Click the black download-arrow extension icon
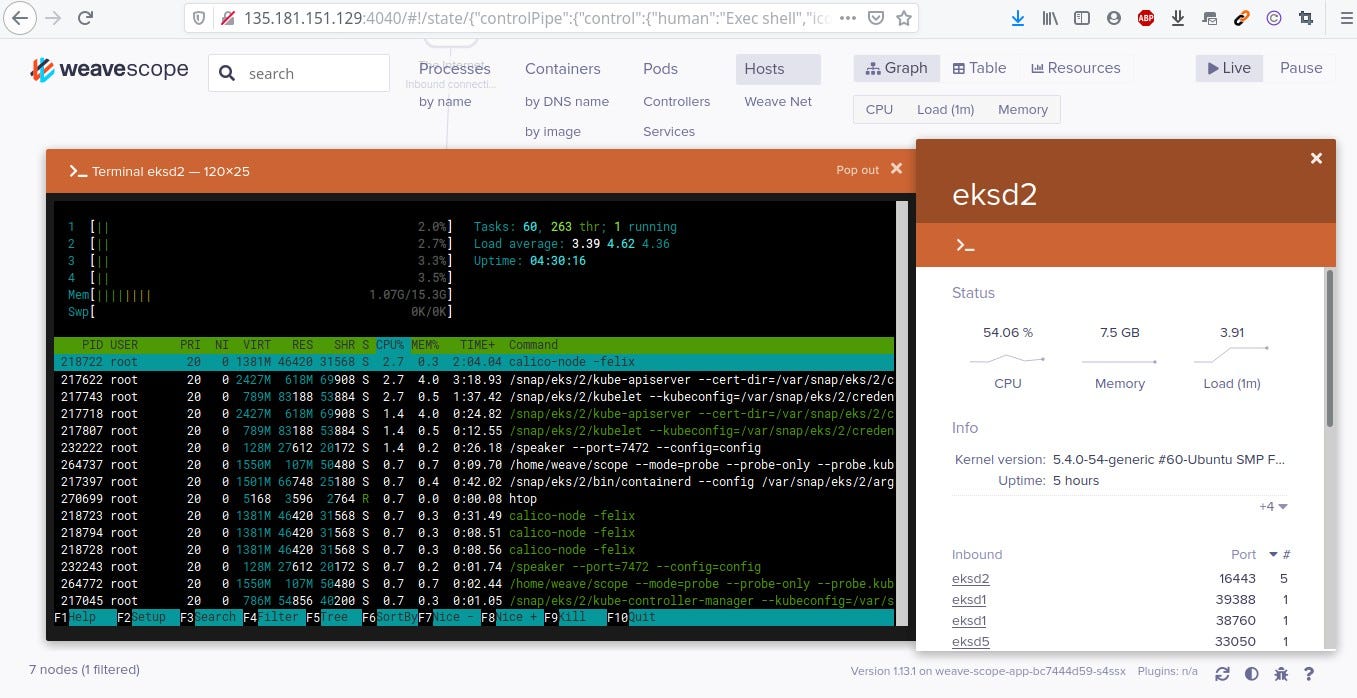Image resolution: width=1357 pixels, height=698 pixels. coord(1178,18)
